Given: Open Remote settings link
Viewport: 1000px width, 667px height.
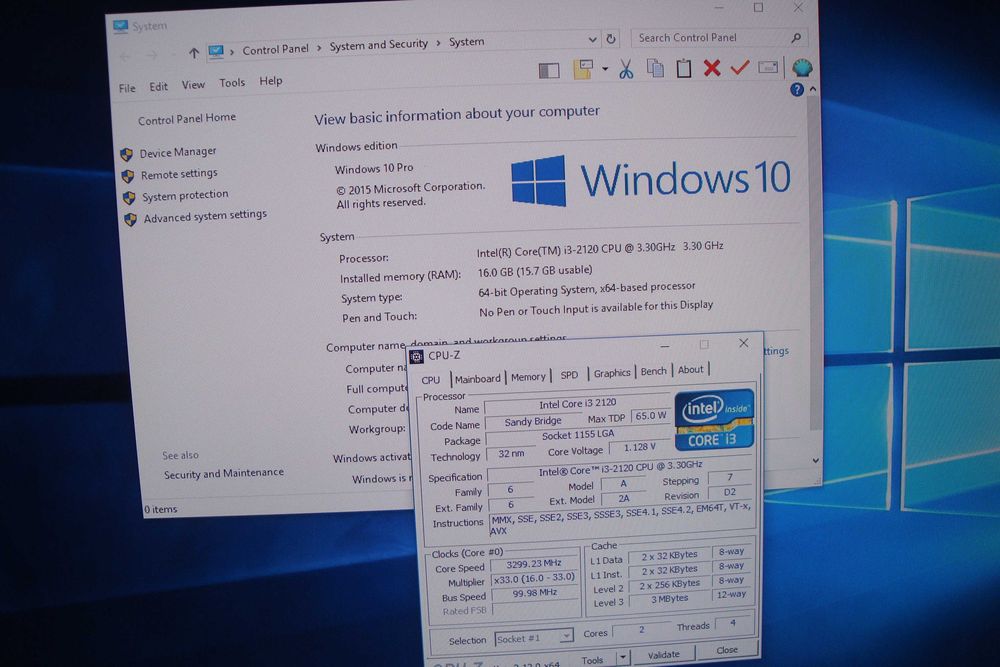Looking at the screenshot, I should coord(179,173).
